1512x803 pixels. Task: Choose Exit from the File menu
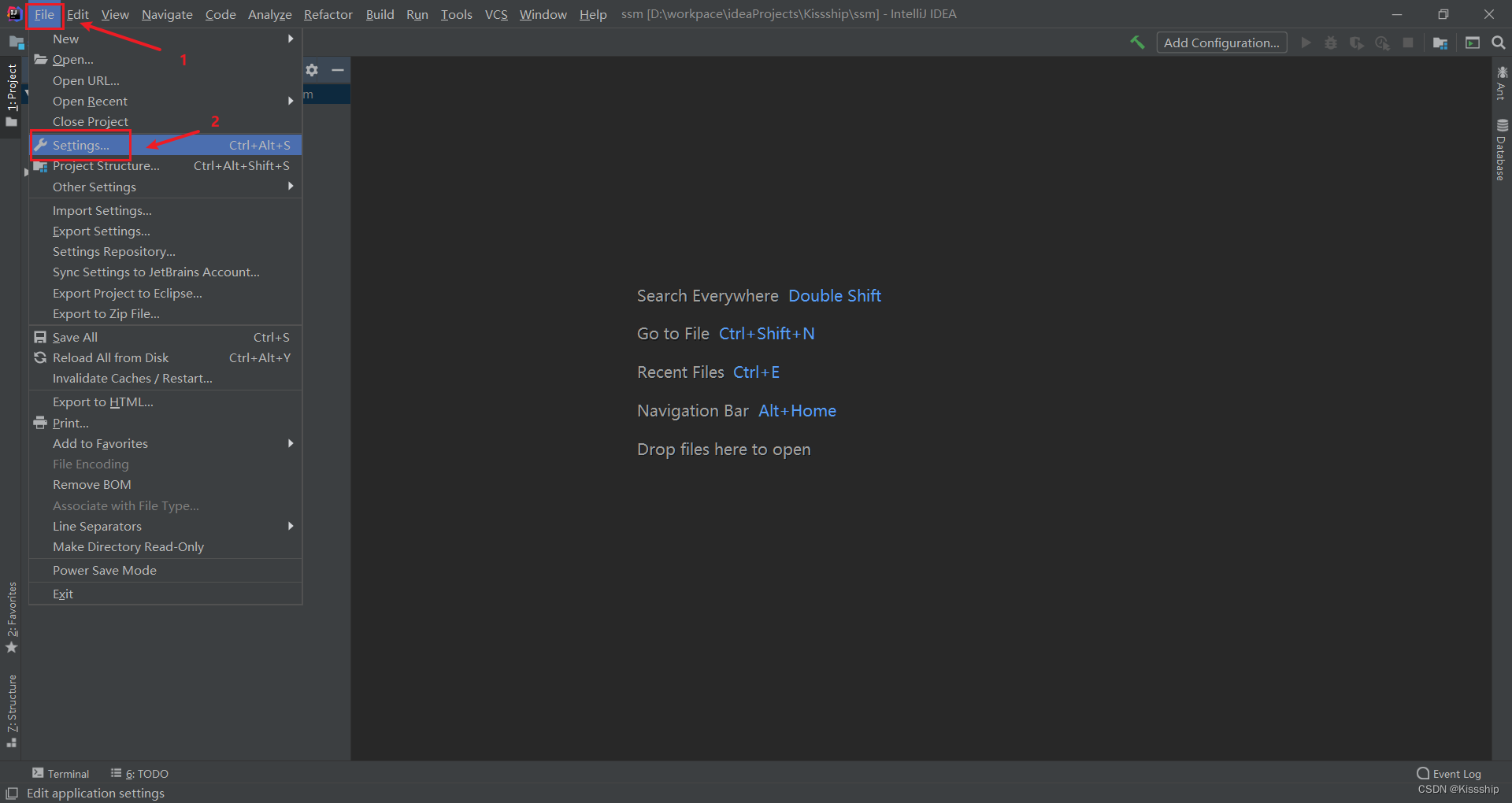pos(165,594)
